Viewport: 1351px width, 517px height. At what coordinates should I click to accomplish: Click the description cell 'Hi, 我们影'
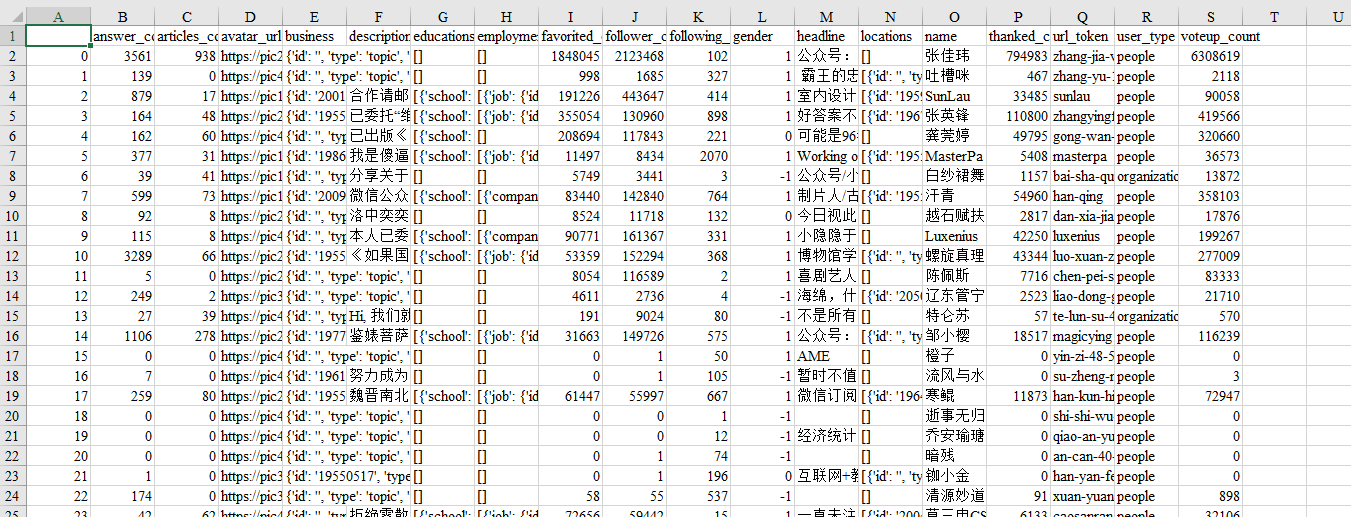pos(378,316)
